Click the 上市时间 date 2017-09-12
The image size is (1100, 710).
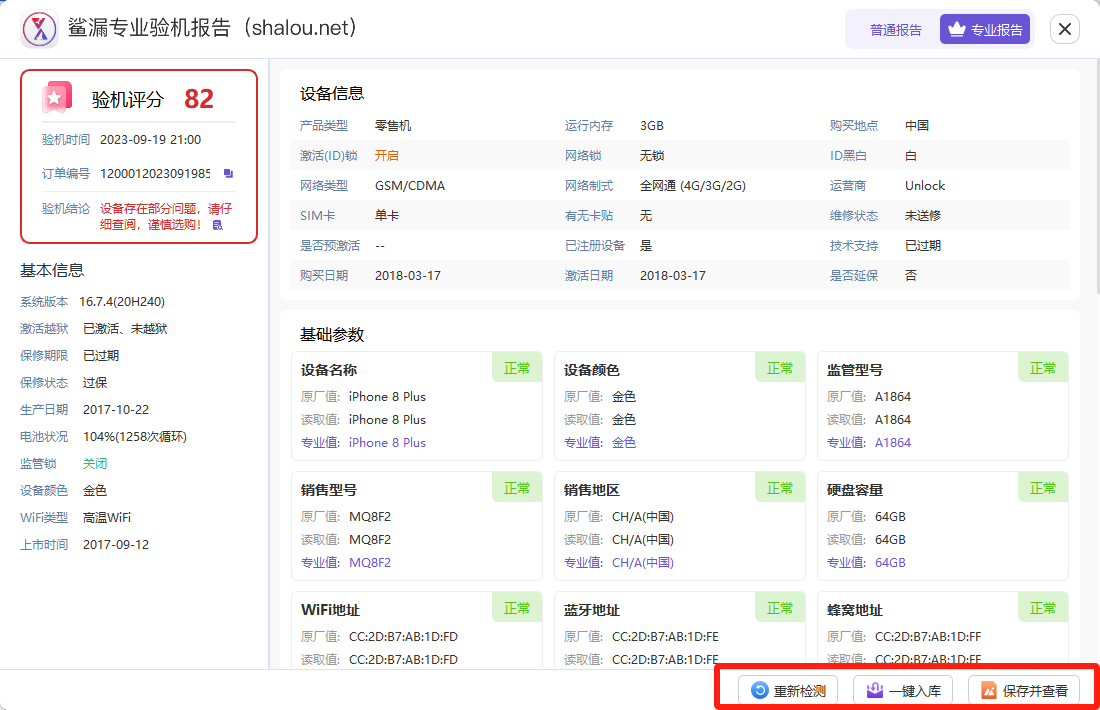pyautogui.click(x=116, y=544)
